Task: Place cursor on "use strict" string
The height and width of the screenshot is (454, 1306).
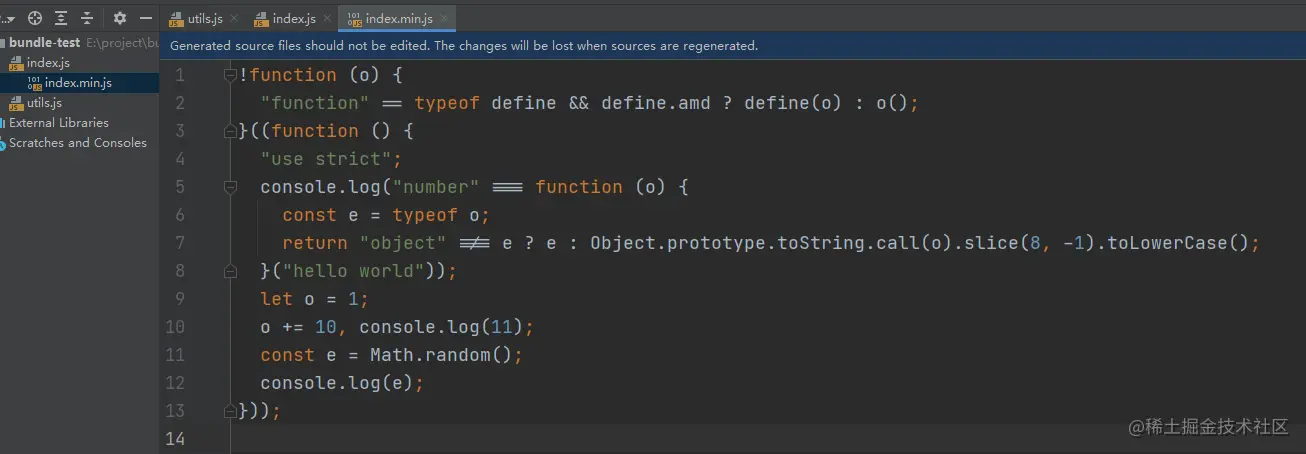Action: point(326,158)
